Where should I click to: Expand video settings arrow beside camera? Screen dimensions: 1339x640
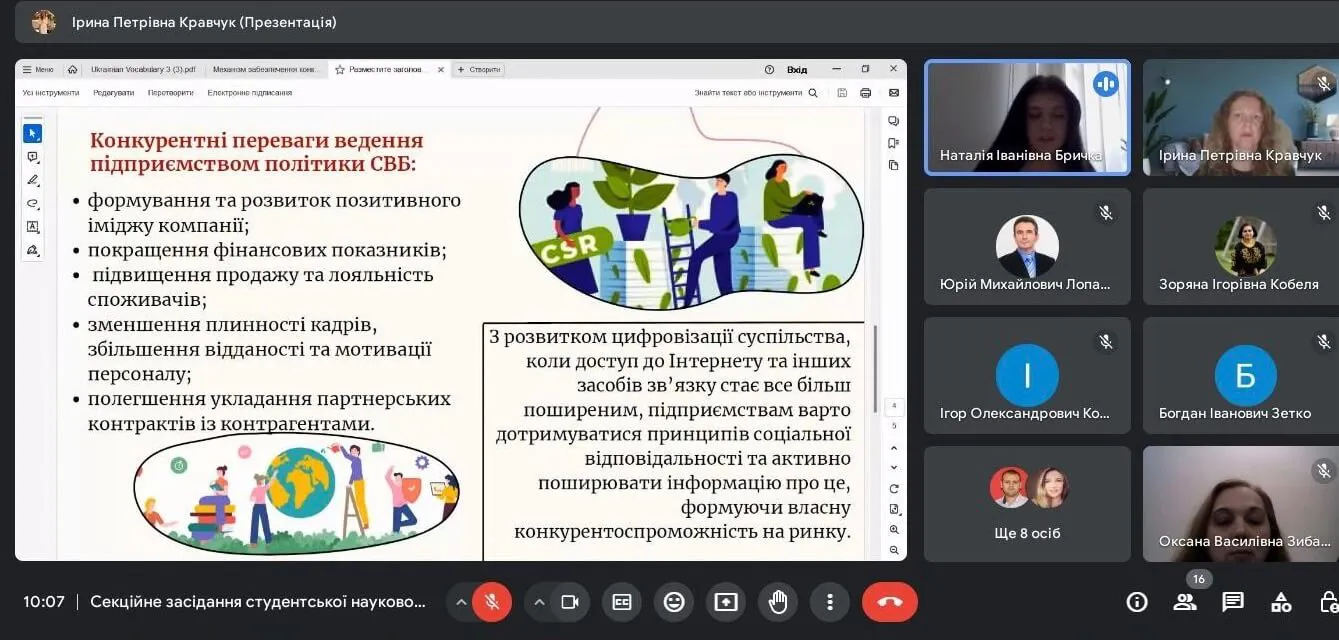(x=539, y=602)
